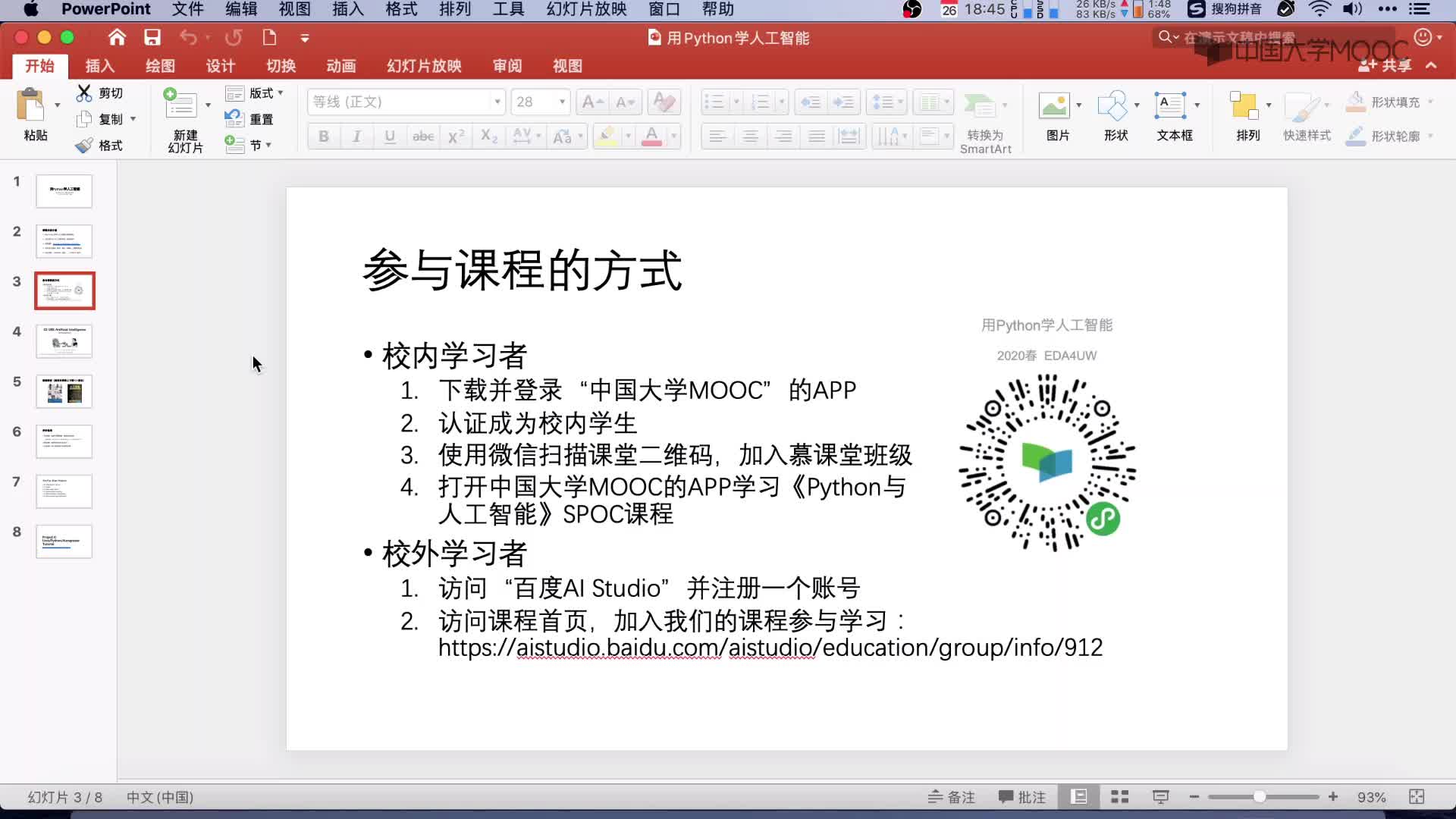Switch to the 动画 animations tab
Viewport: 1456px width, 819px height.
coord(341,66)
